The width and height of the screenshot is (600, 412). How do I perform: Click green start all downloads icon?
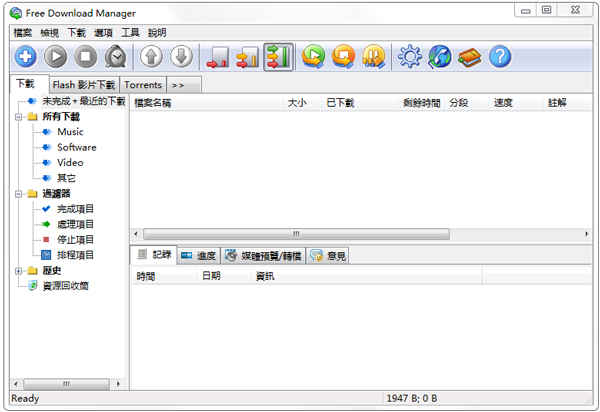point(313,57)
